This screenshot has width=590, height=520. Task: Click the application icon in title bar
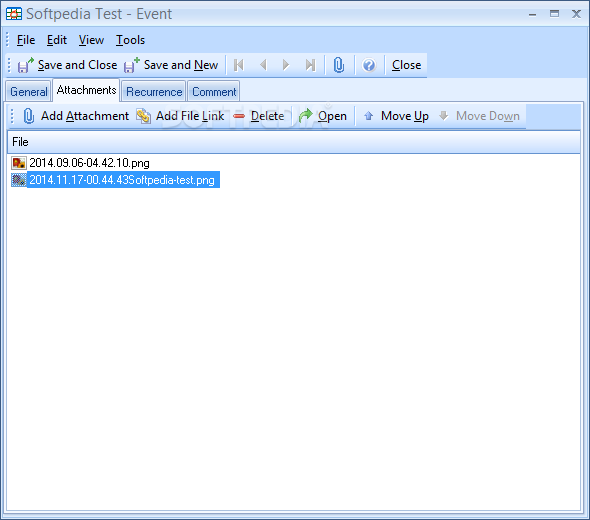14,14
